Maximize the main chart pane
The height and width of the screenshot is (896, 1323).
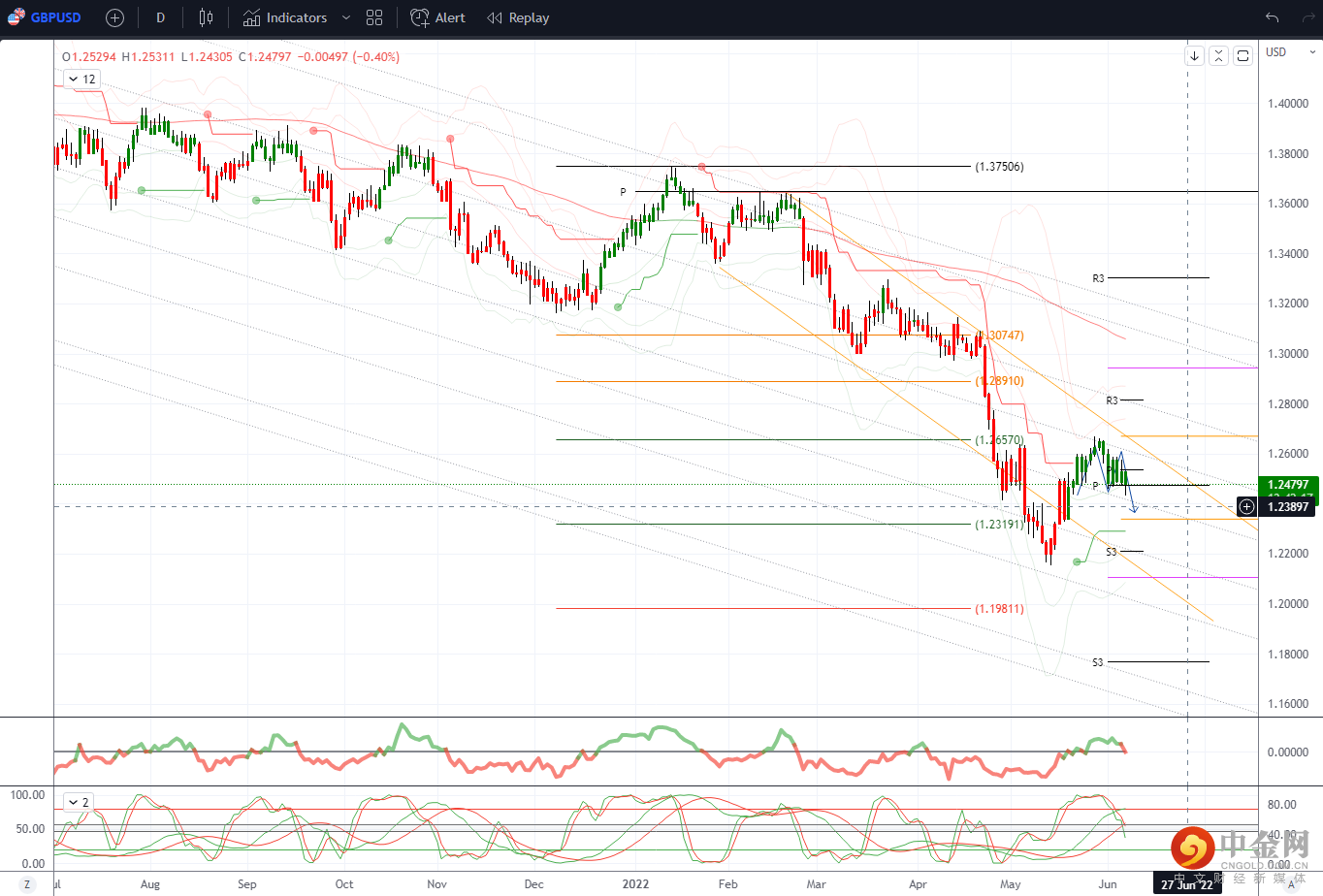(x=1242, y=55)
